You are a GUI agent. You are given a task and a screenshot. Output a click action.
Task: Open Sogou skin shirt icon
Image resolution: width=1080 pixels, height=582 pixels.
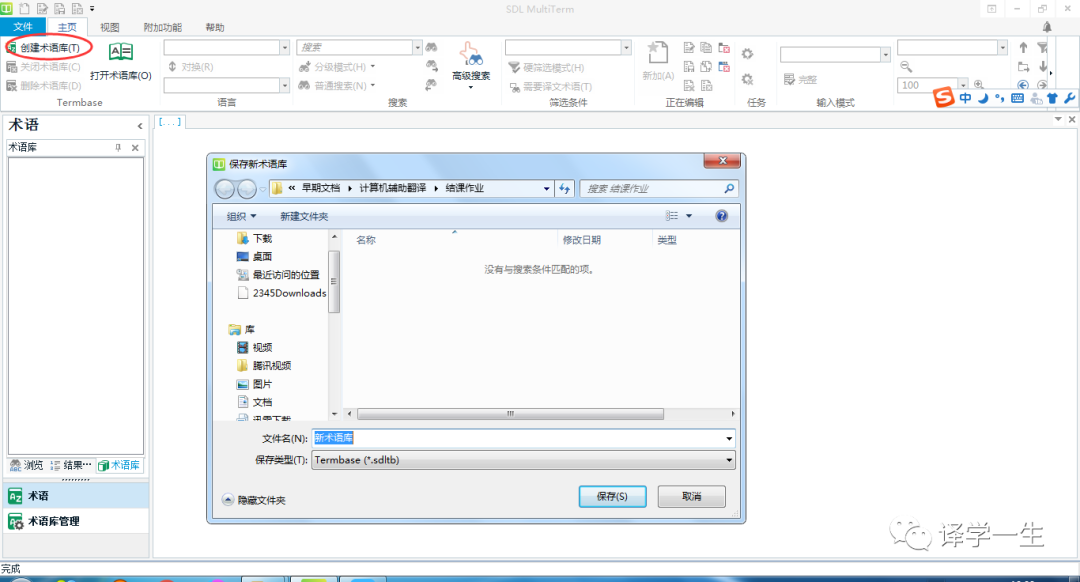1052,98
